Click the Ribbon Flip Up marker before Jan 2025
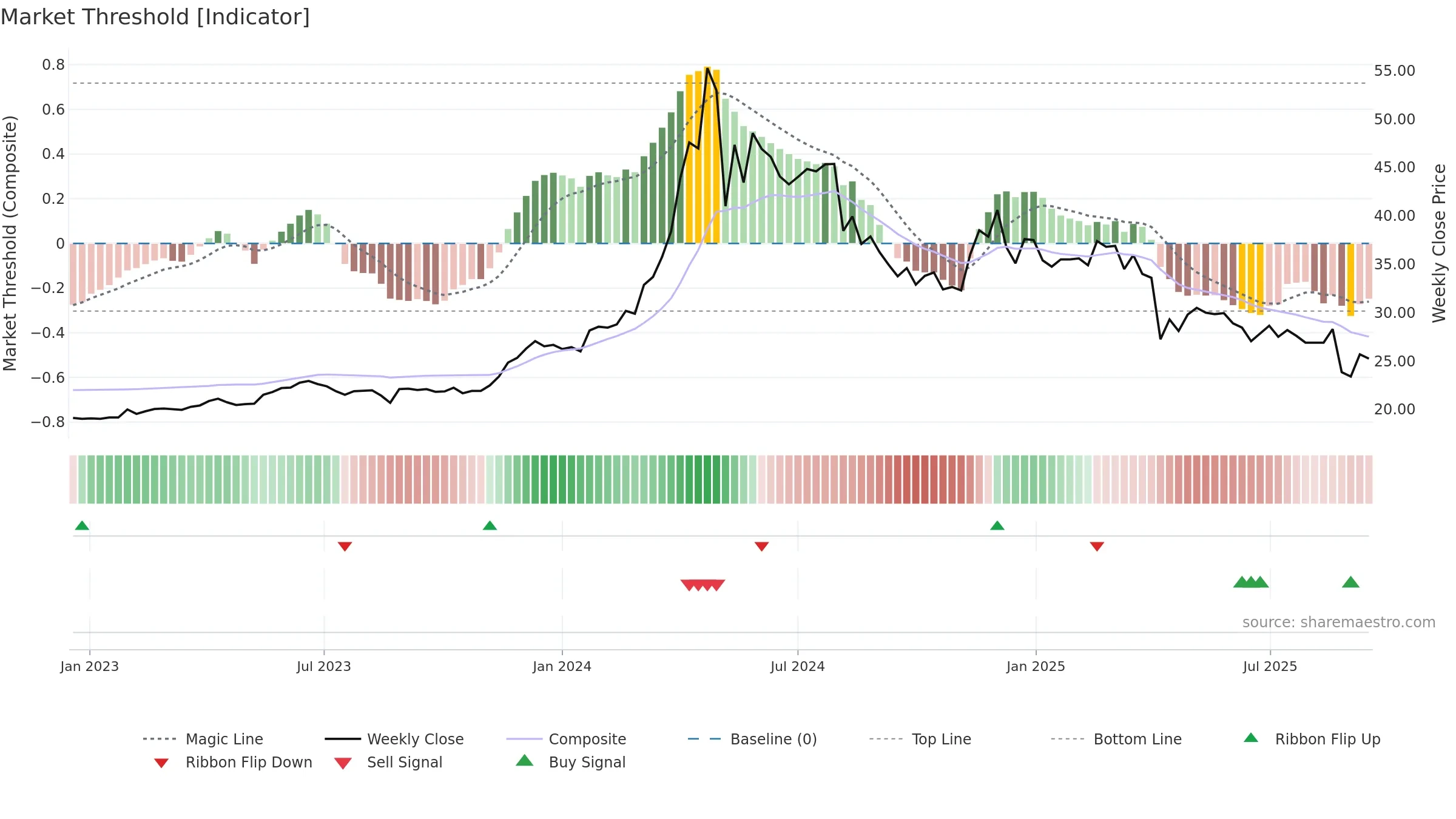The image size is (1456, 819). pyautogui.click(x=997, y=525)
